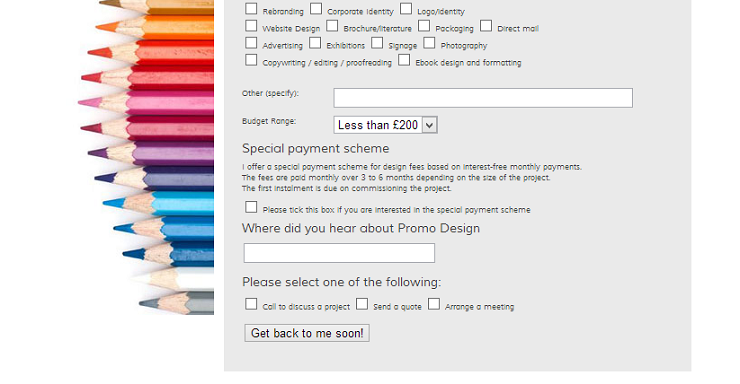Open the Budget Range dropdown
Image resolution: width=740 pixels, height=384 pixels.
(x=386, y=125)
